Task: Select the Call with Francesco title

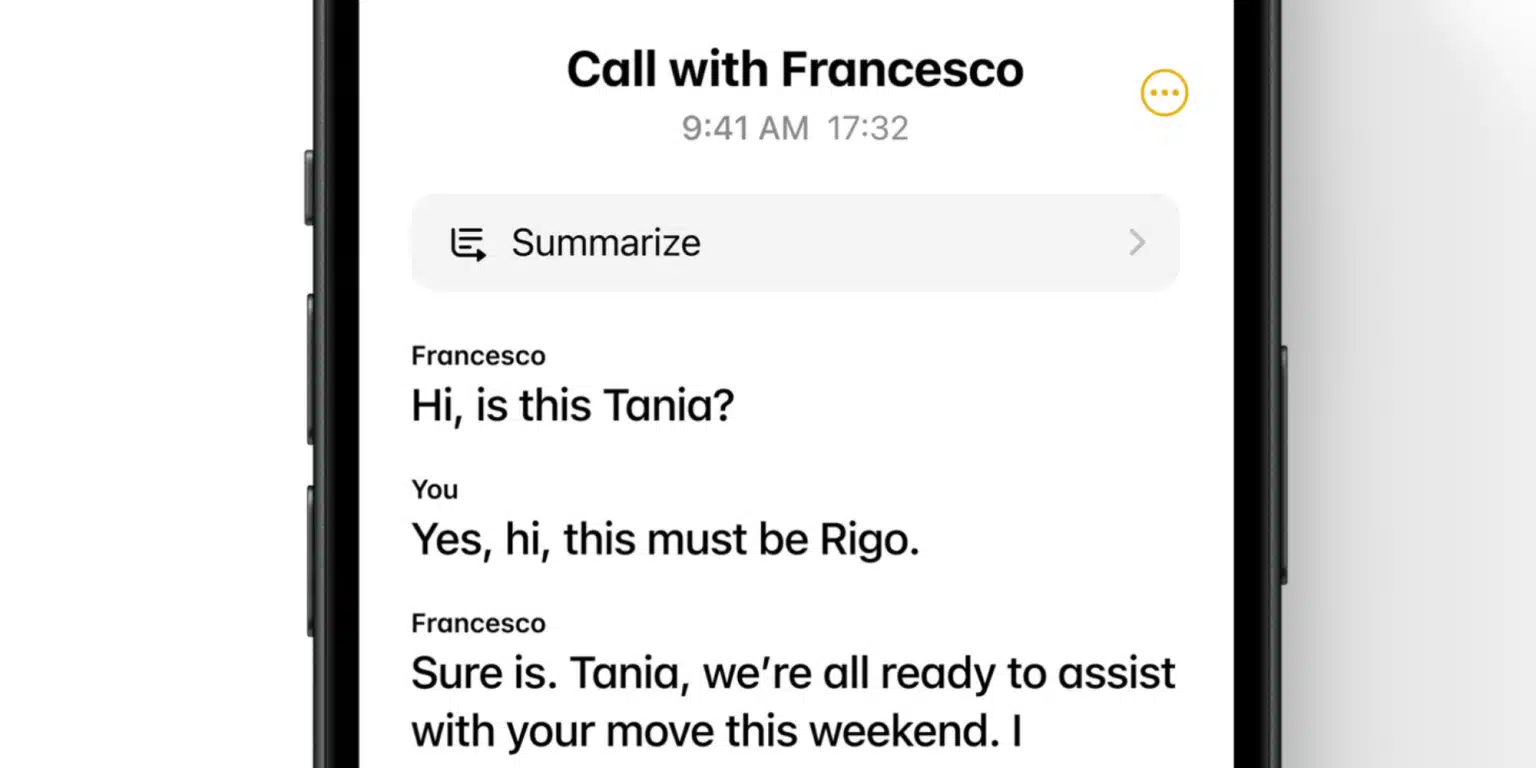Action: [795, 68]
